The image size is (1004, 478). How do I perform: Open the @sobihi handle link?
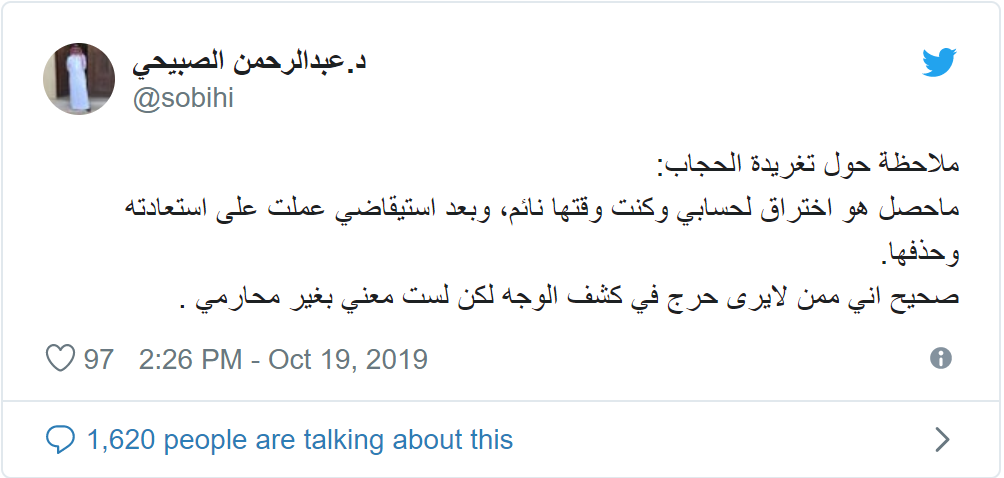click(x=183, y=99)
